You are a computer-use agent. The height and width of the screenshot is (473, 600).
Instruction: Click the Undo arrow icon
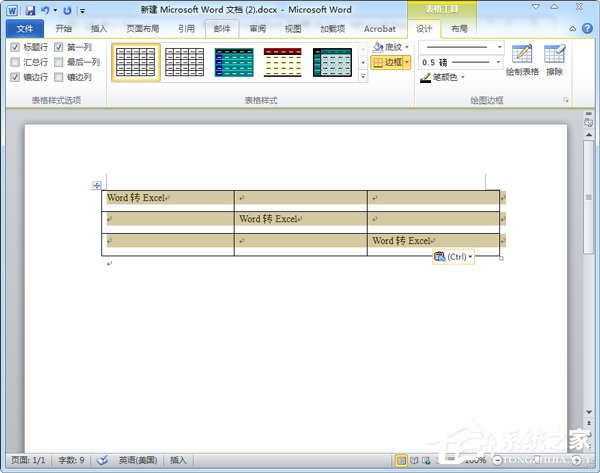[45, 9]
